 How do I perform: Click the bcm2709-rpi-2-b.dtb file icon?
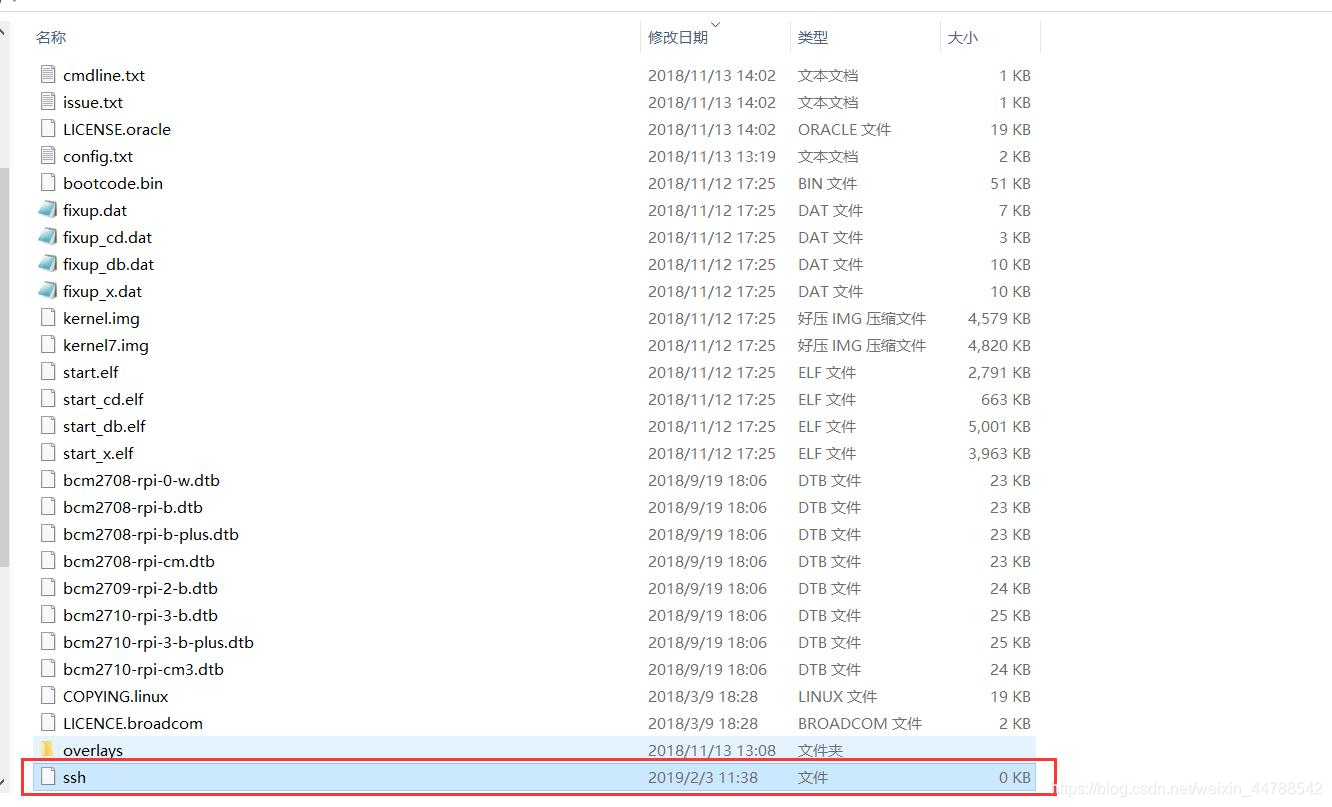pyautogui.click(x=48, y=587)
